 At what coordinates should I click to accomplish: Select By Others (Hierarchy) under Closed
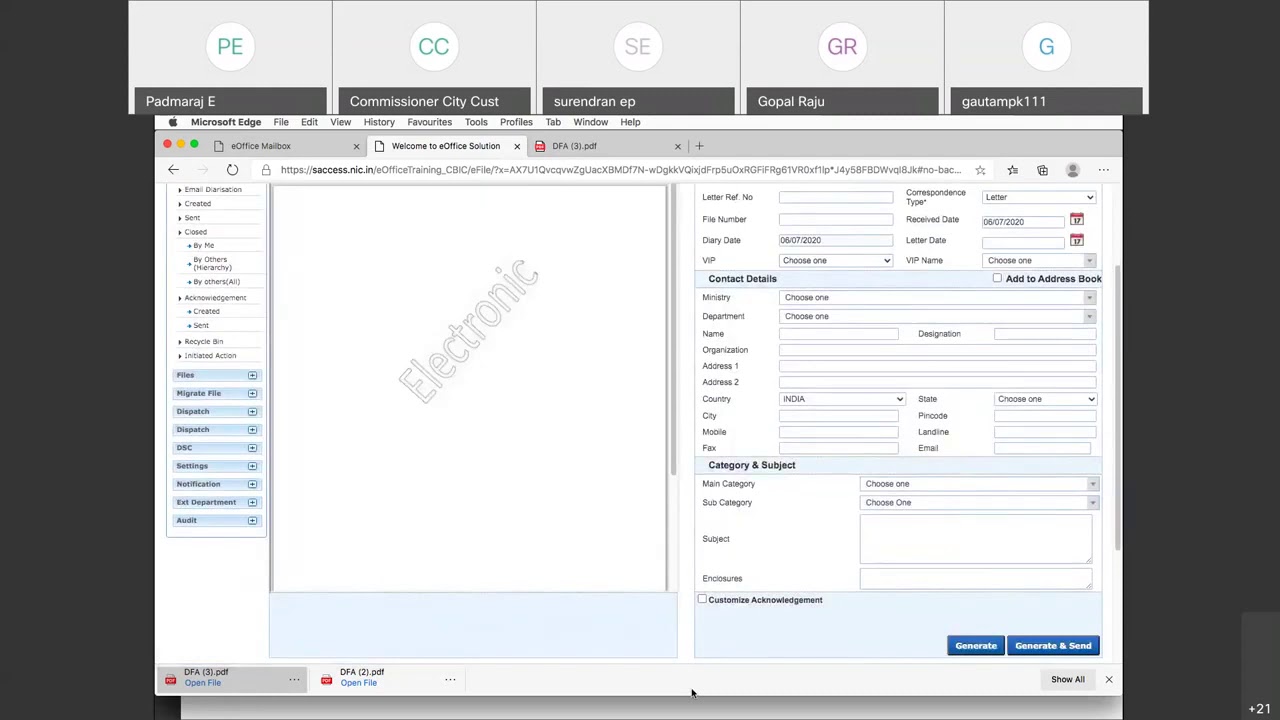click(x=212, y=263)
